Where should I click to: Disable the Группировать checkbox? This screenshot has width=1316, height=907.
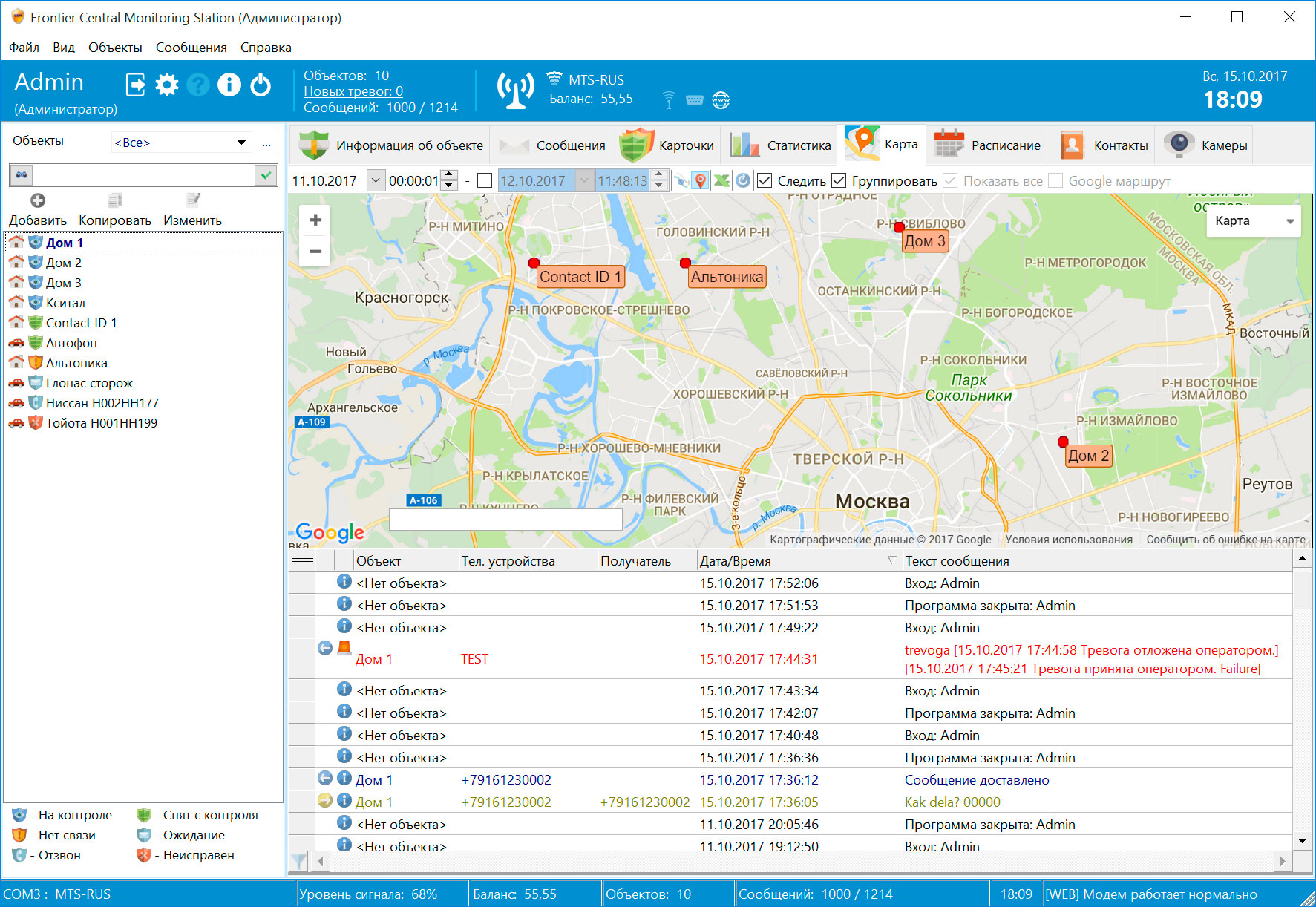pyautogui.click(x=839, y=180)
